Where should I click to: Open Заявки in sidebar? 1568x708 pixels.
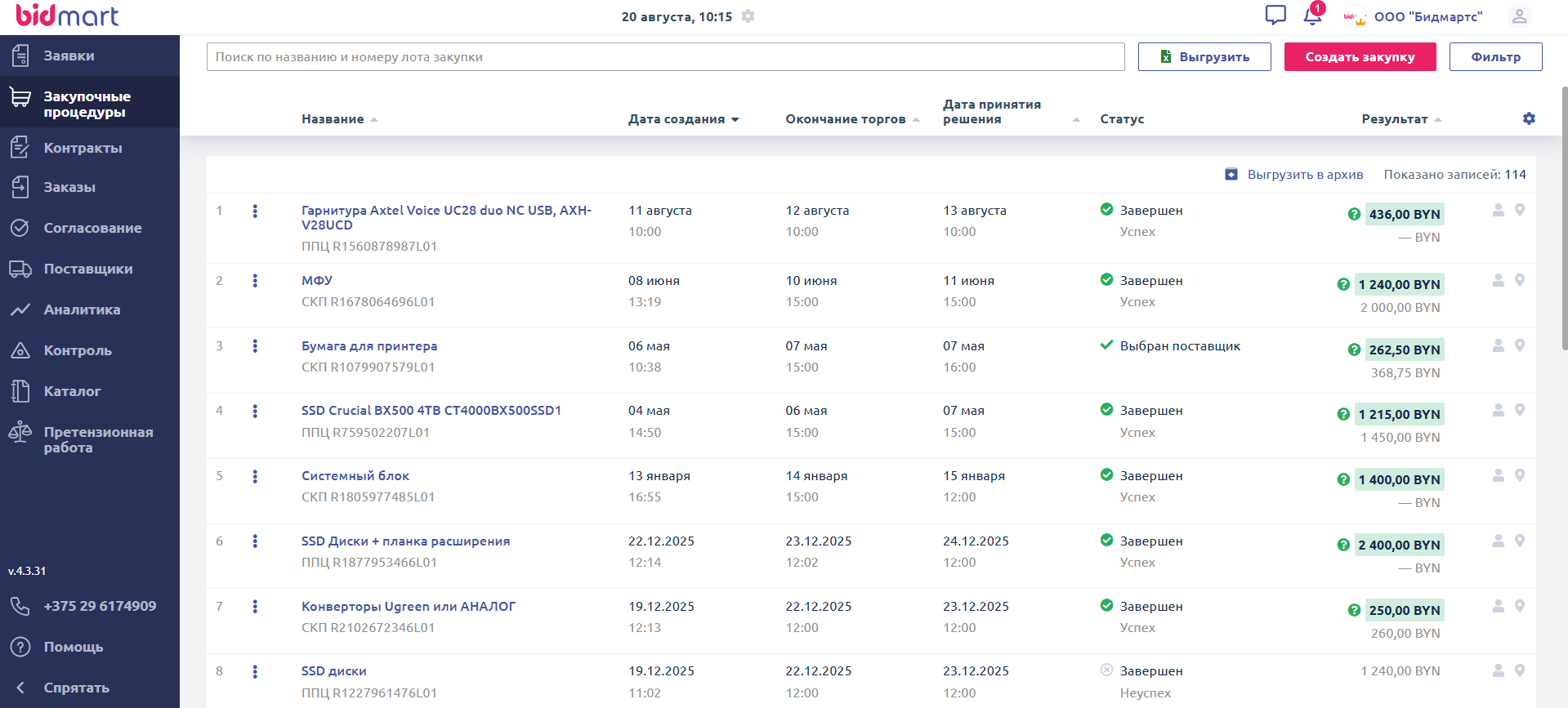tap(90, 56)
